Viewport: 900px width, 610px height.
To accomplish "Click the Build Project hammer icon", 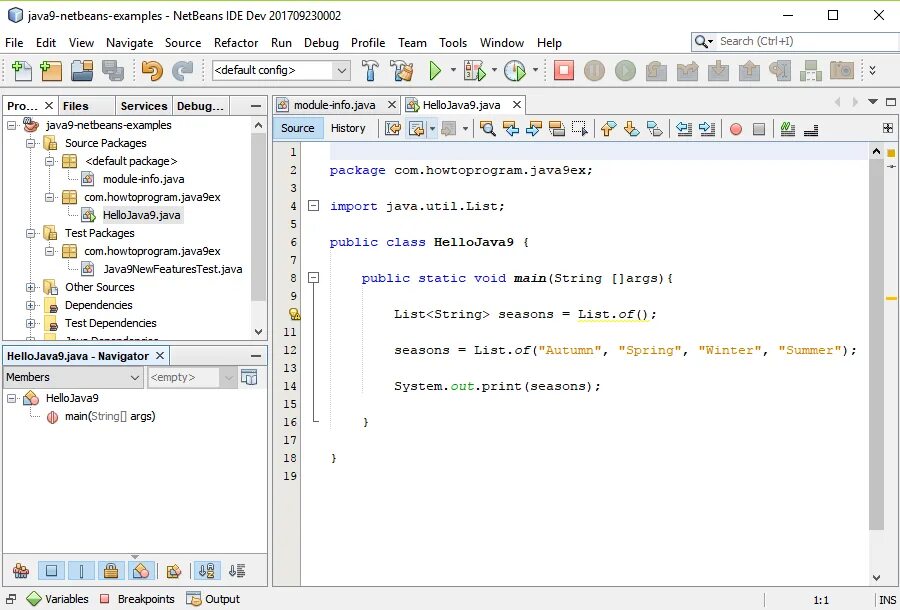I will (x=370, y=71).
